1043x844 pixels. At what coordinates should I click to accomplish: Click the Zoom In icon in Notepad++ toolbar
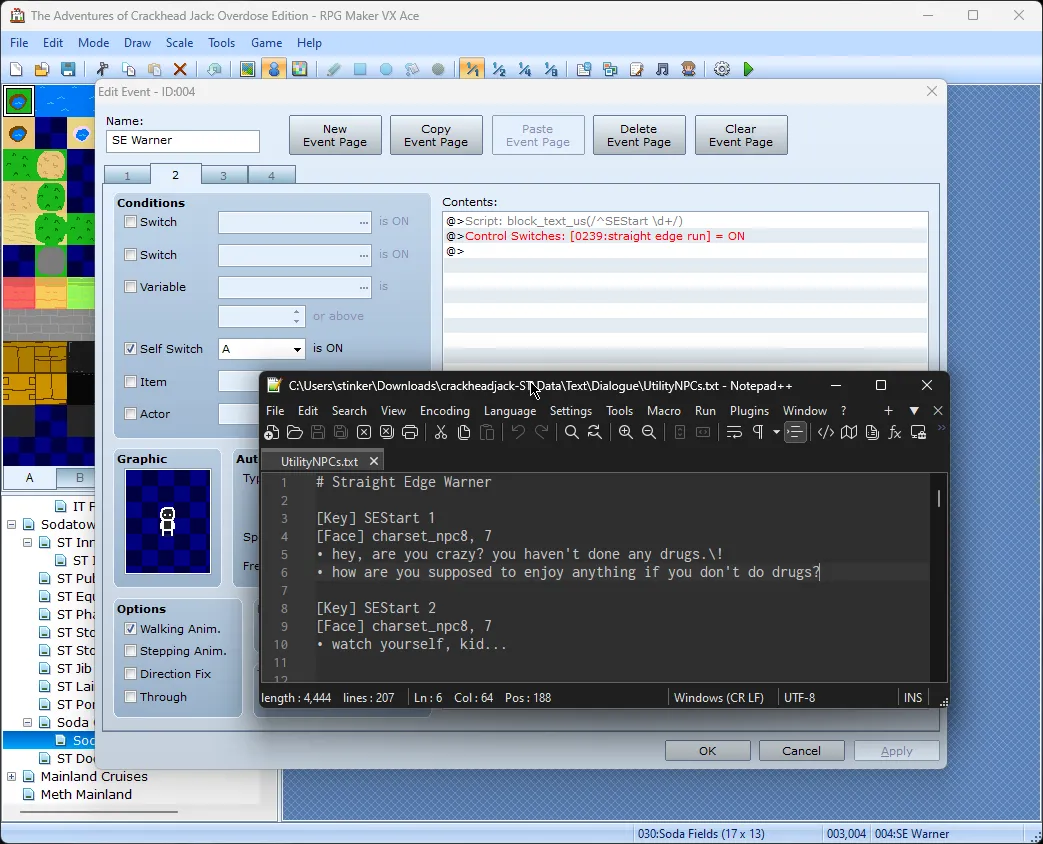626,432
